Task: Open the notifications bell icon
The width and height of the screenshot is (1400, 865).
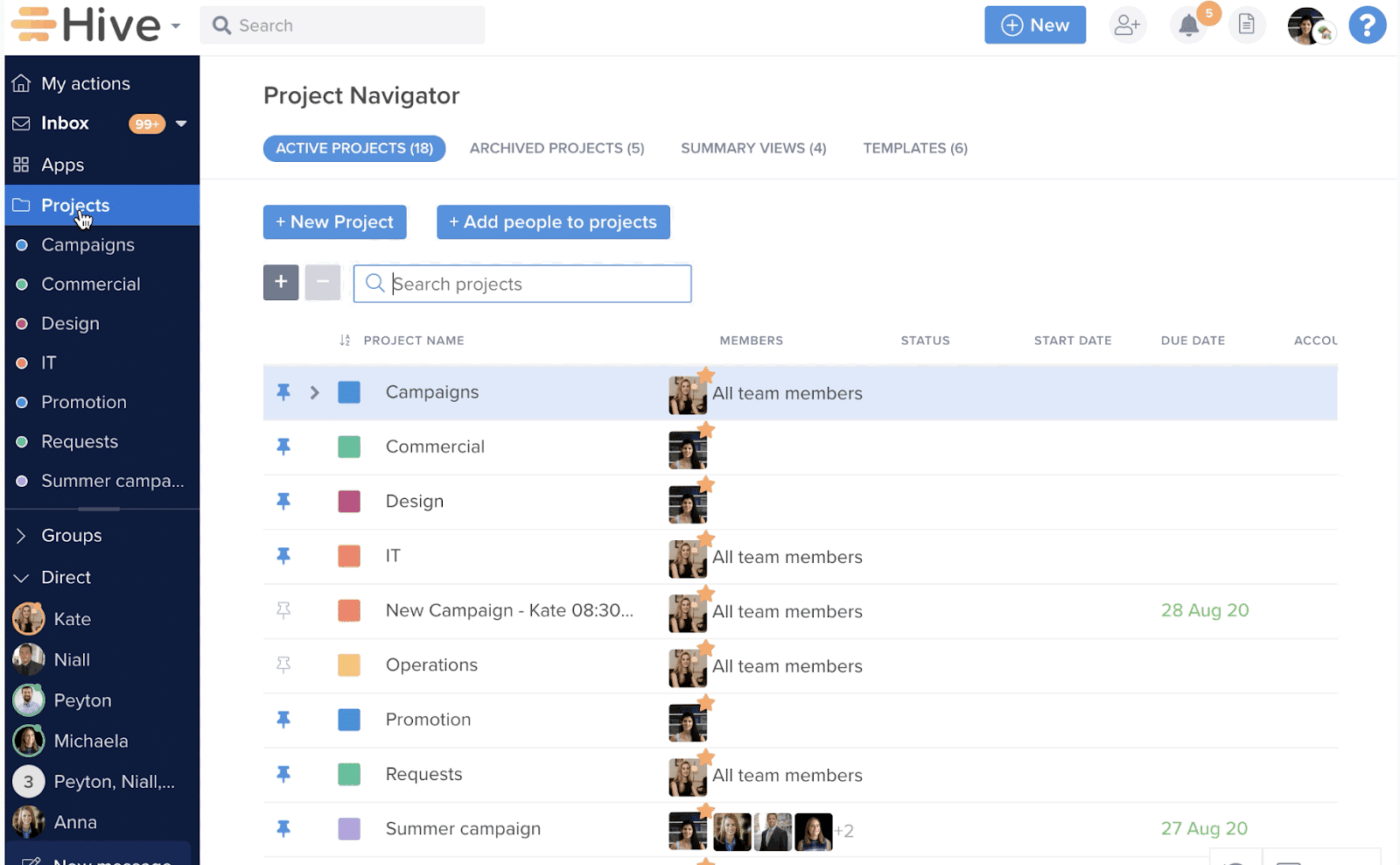Action: tap(1189, 25)
